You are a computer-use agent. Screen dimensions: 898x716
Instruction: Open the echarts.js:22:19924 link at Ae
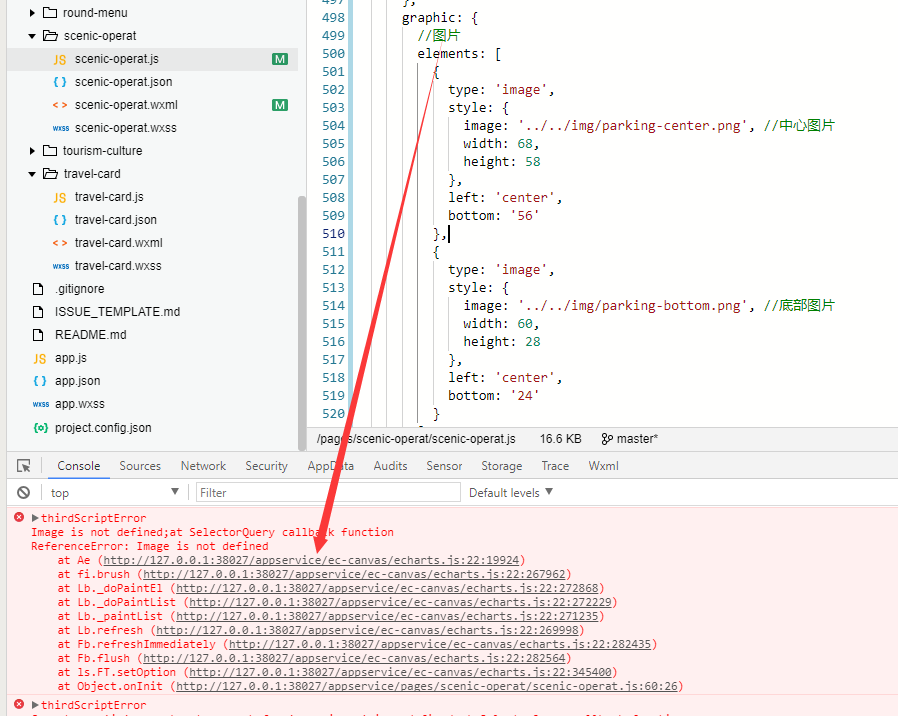[x=312, y=560]
